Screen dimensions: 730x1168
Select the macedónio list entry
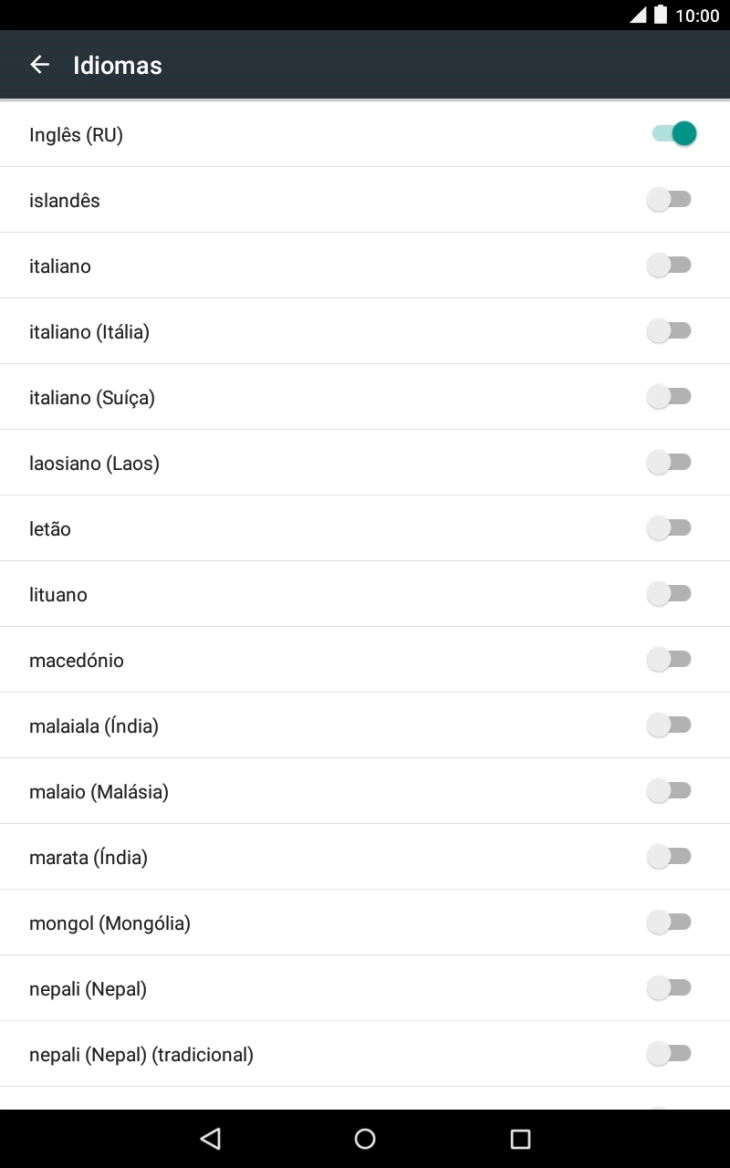(x=77, y=660)
